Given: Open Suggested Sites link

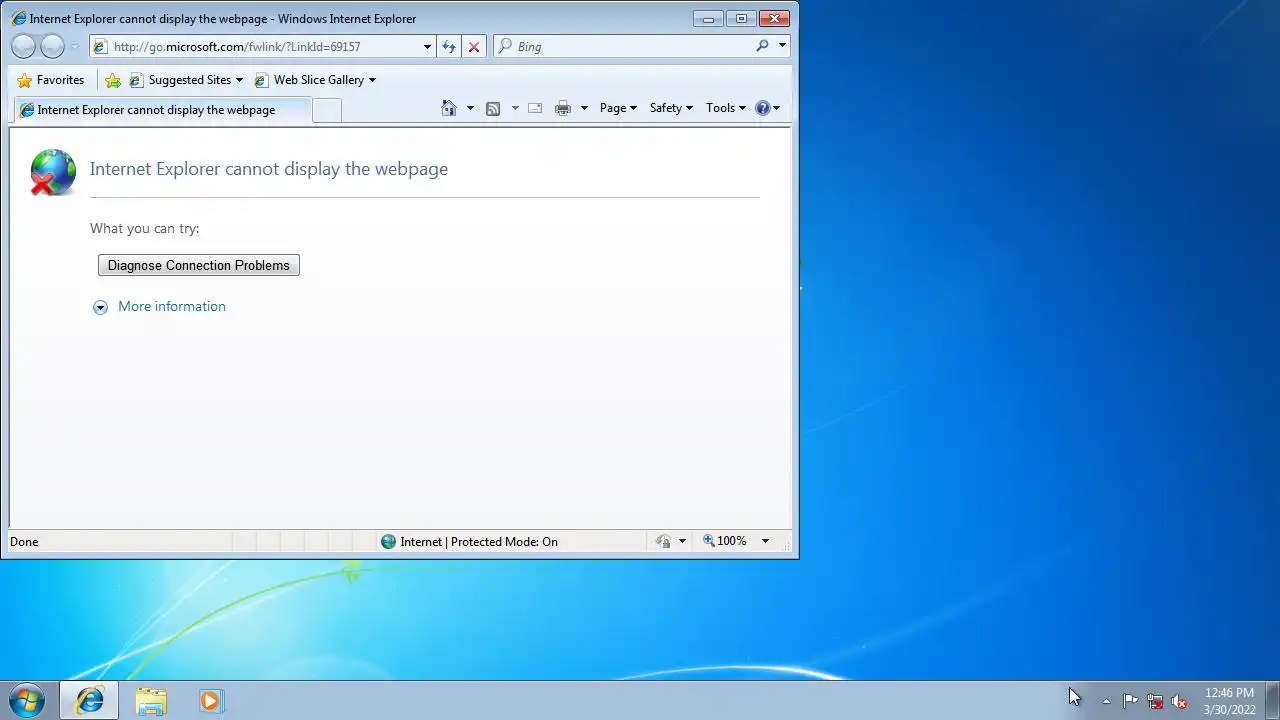Looking at the screenshot, I should click(x=181, y=80).
